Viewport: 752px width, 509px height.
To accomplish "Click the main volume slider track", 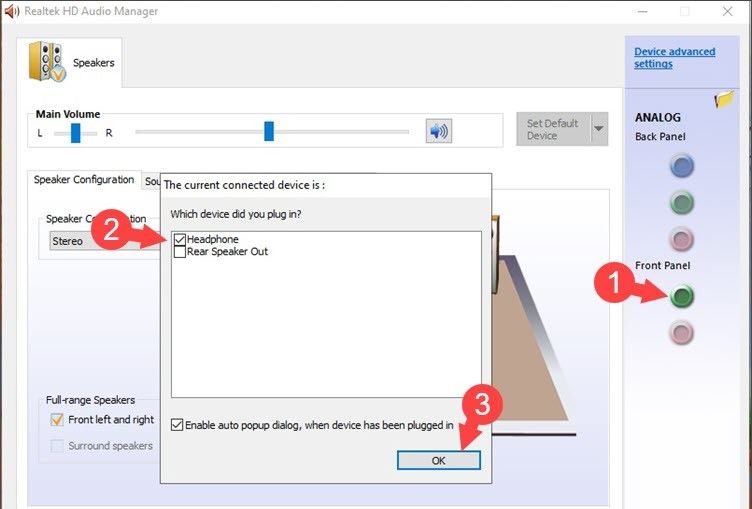I will (272, 131).
